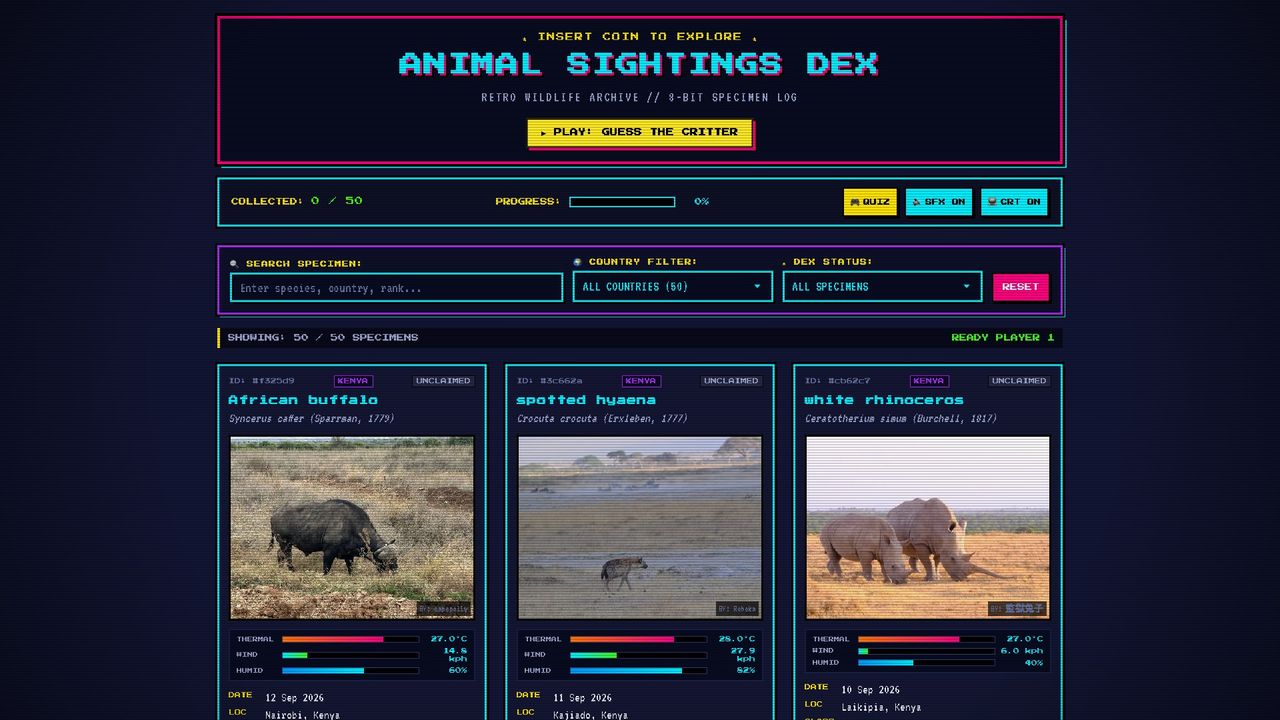Click the Kenya tag on white rhinoceros card

(x=929, y=381)
